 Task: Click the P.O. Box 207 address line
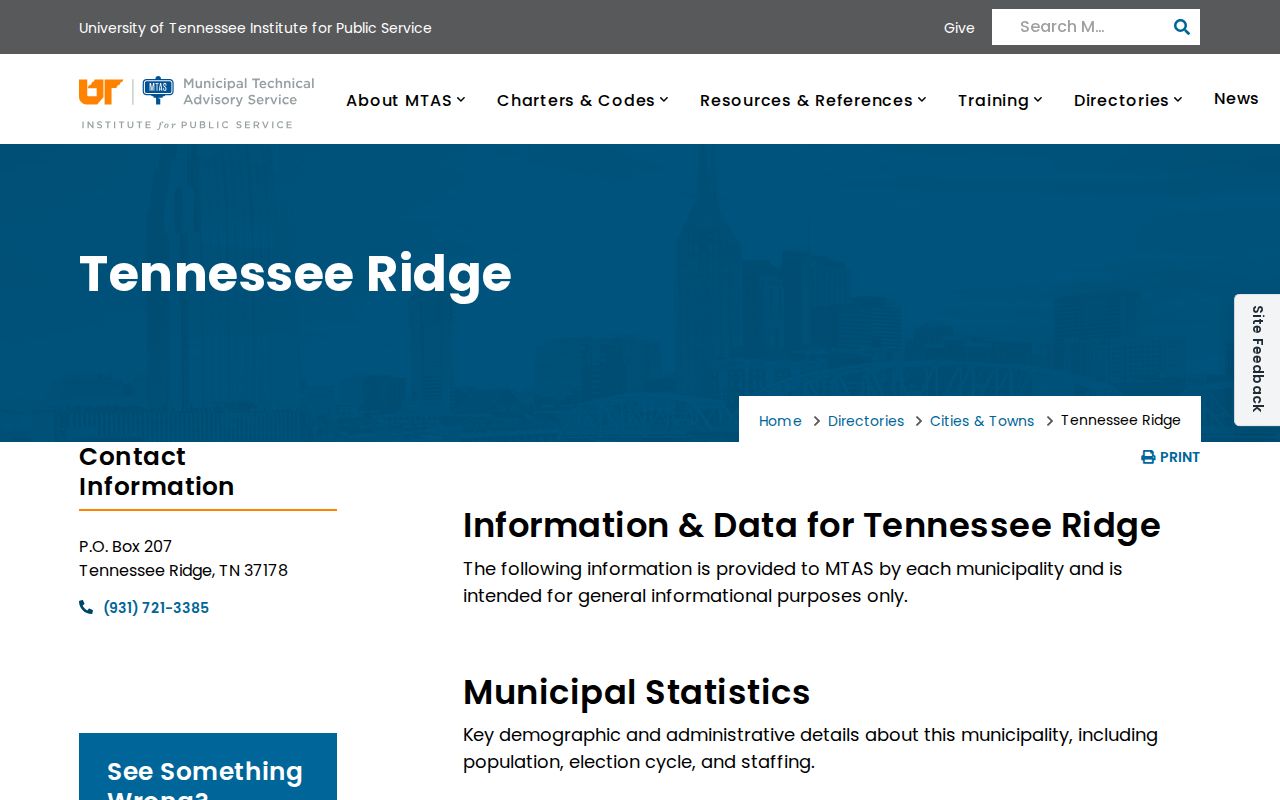click(x=125, y=546)
